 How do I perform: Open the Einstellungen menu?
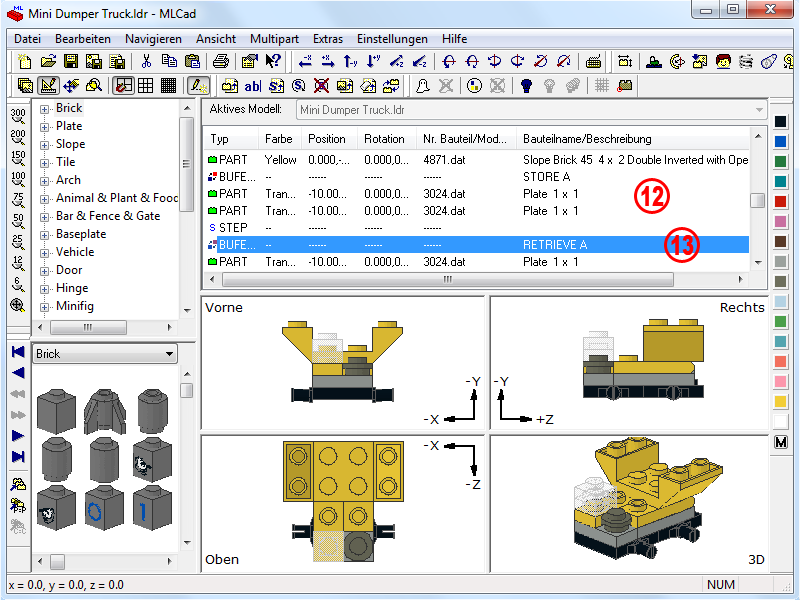click(392, 39)
